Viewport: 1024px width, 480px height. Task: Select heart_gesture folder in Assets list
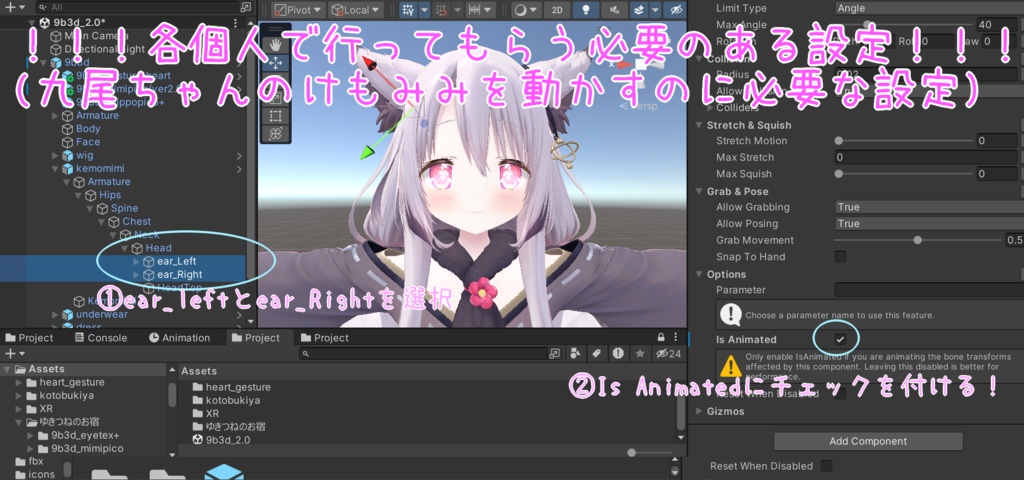pyautogui.click(x=231, y=387)
